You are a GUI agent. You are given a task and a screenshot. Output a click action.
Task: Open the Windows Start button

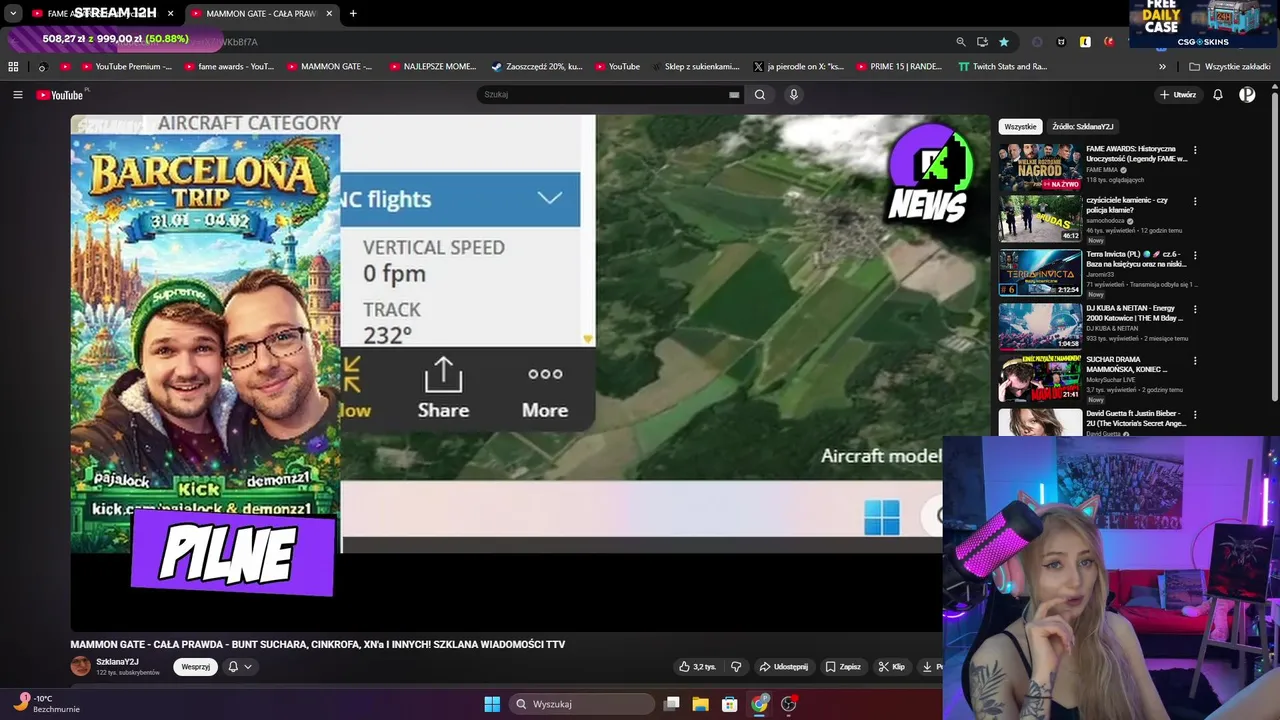tap(492, 704)
